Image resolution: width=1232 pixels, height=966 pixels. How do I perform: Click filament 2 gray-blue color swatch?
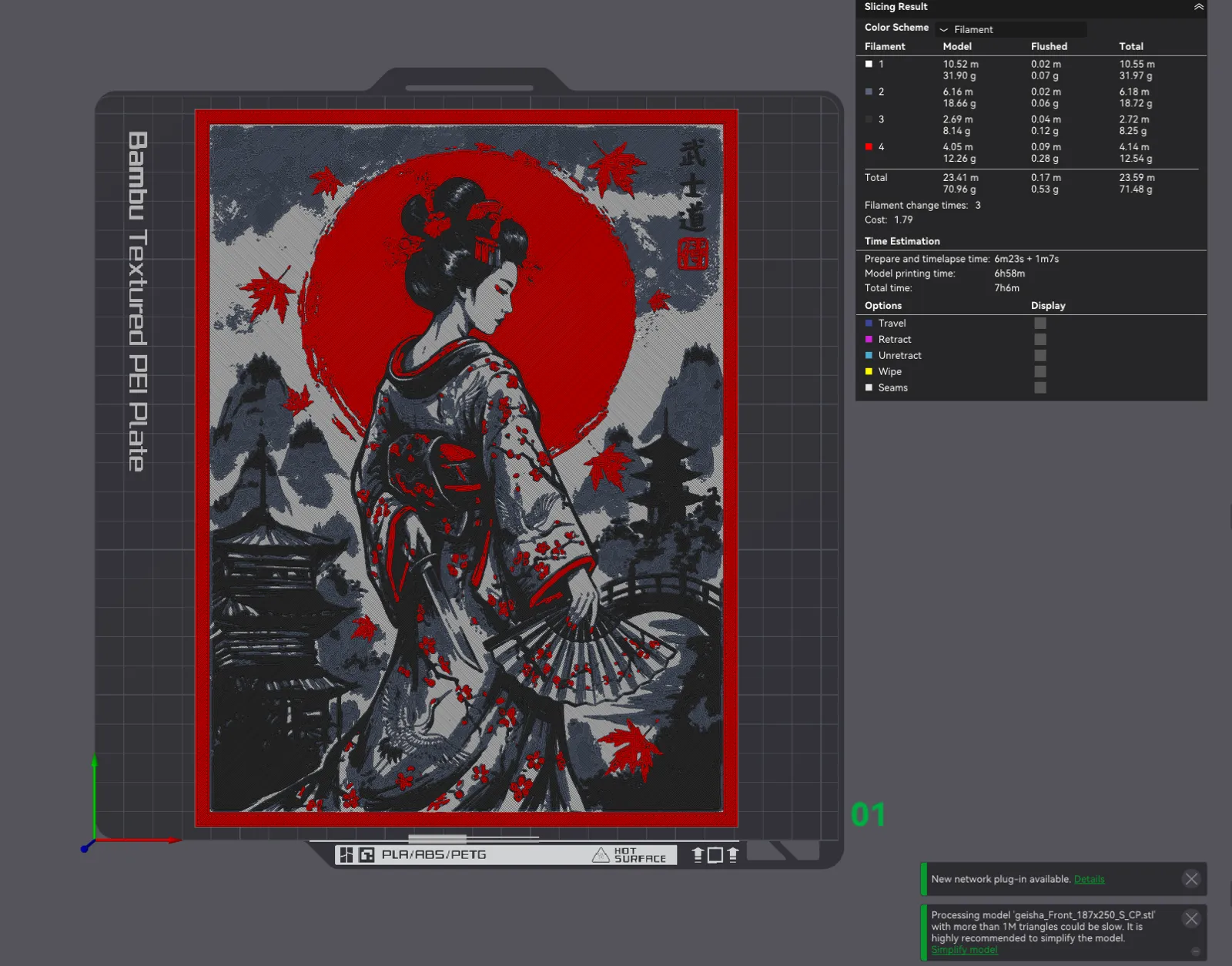pos(869,92)
